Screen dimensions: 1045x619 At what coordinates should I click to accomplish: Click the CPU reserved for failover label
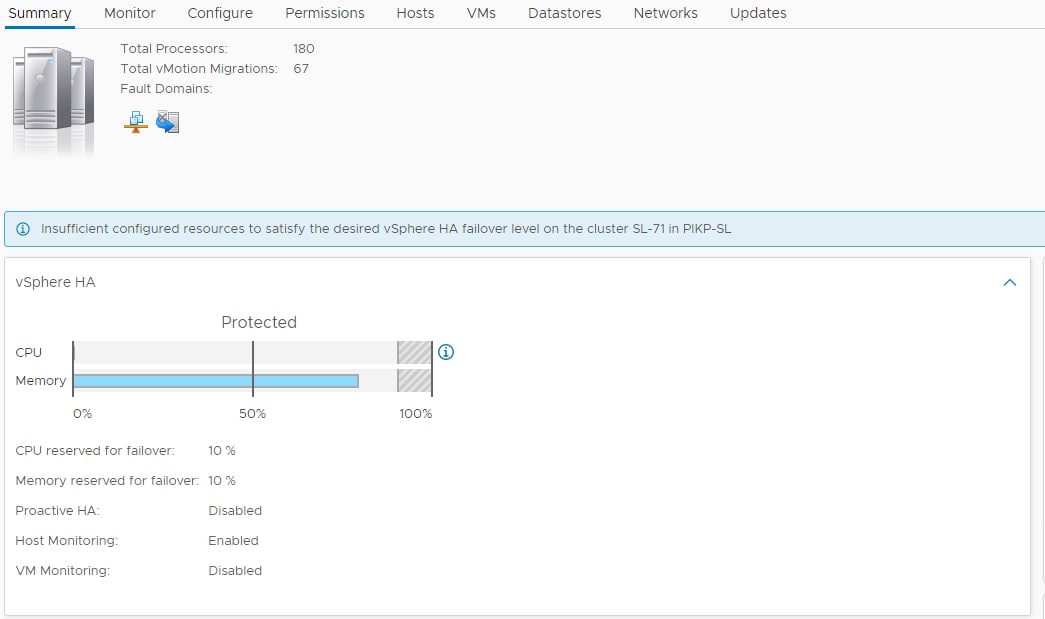[x=95, y=450]
